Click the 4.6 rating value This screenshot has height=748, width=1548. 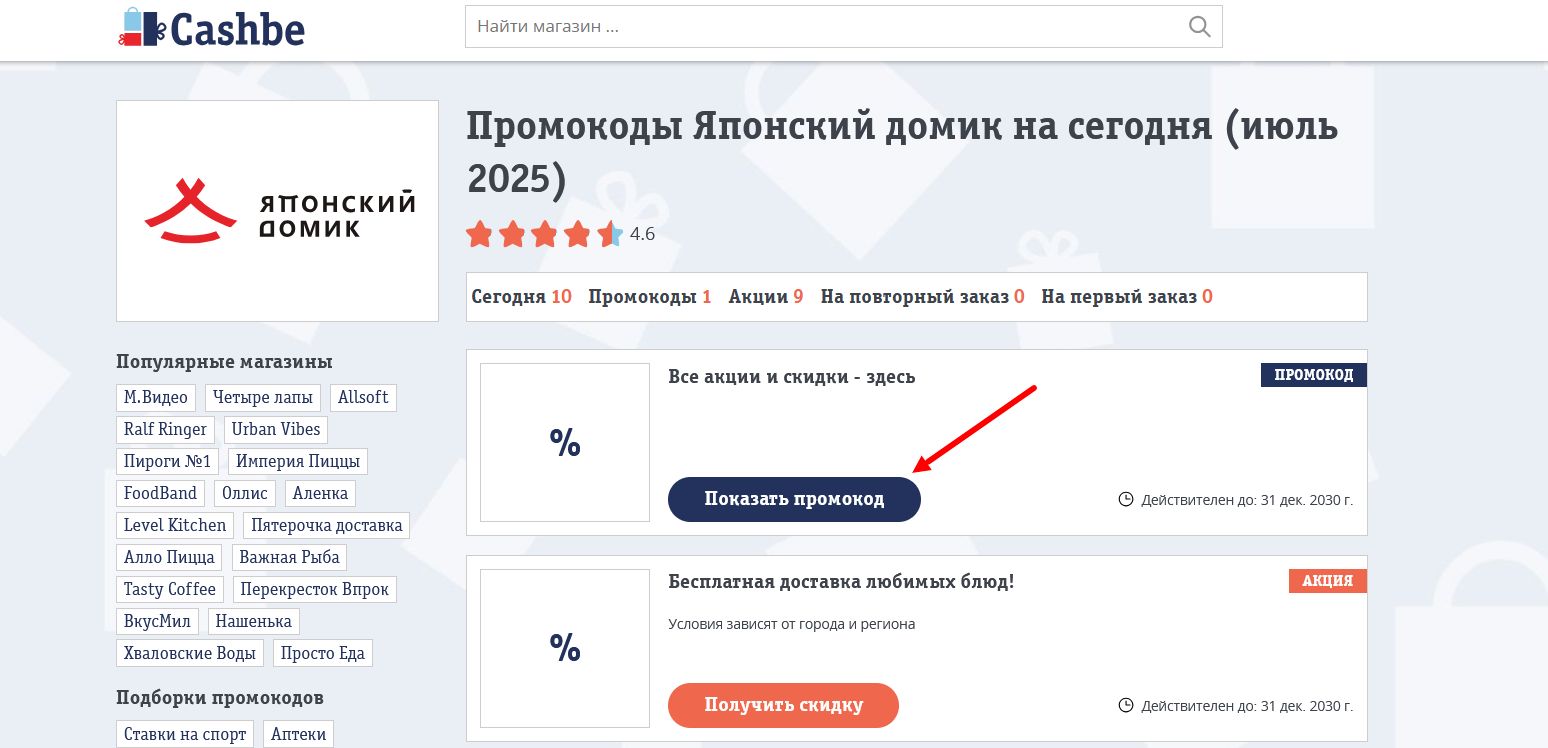click(x=643, y=235)
